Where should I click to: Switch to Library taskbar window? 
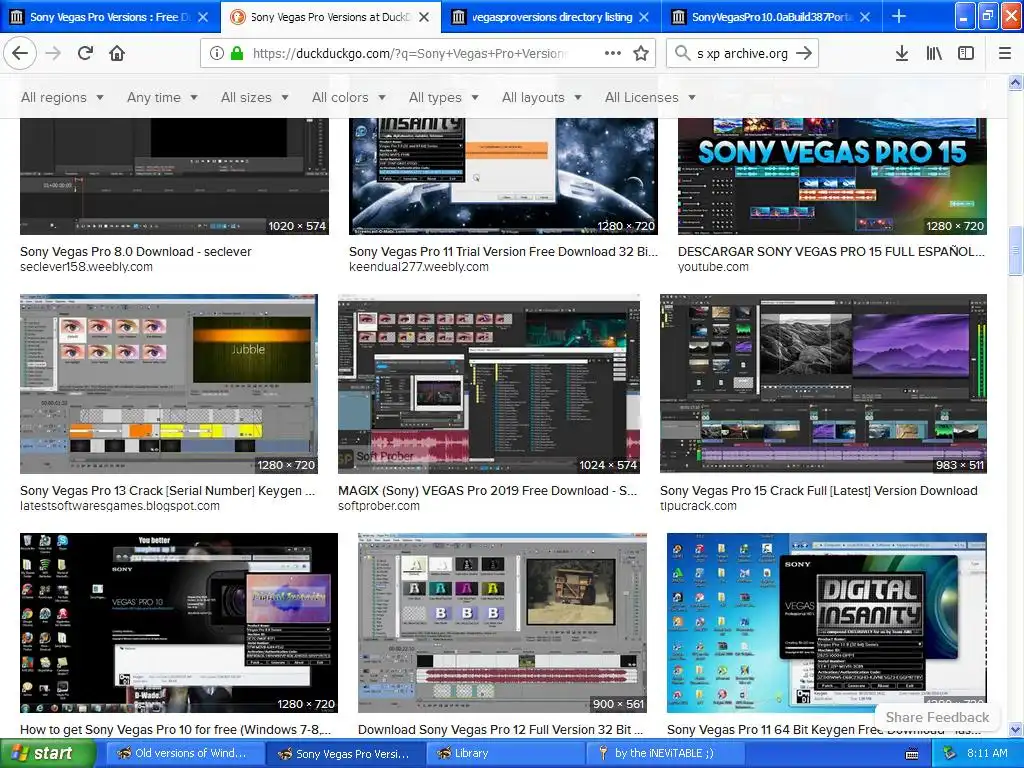[504, 754]
